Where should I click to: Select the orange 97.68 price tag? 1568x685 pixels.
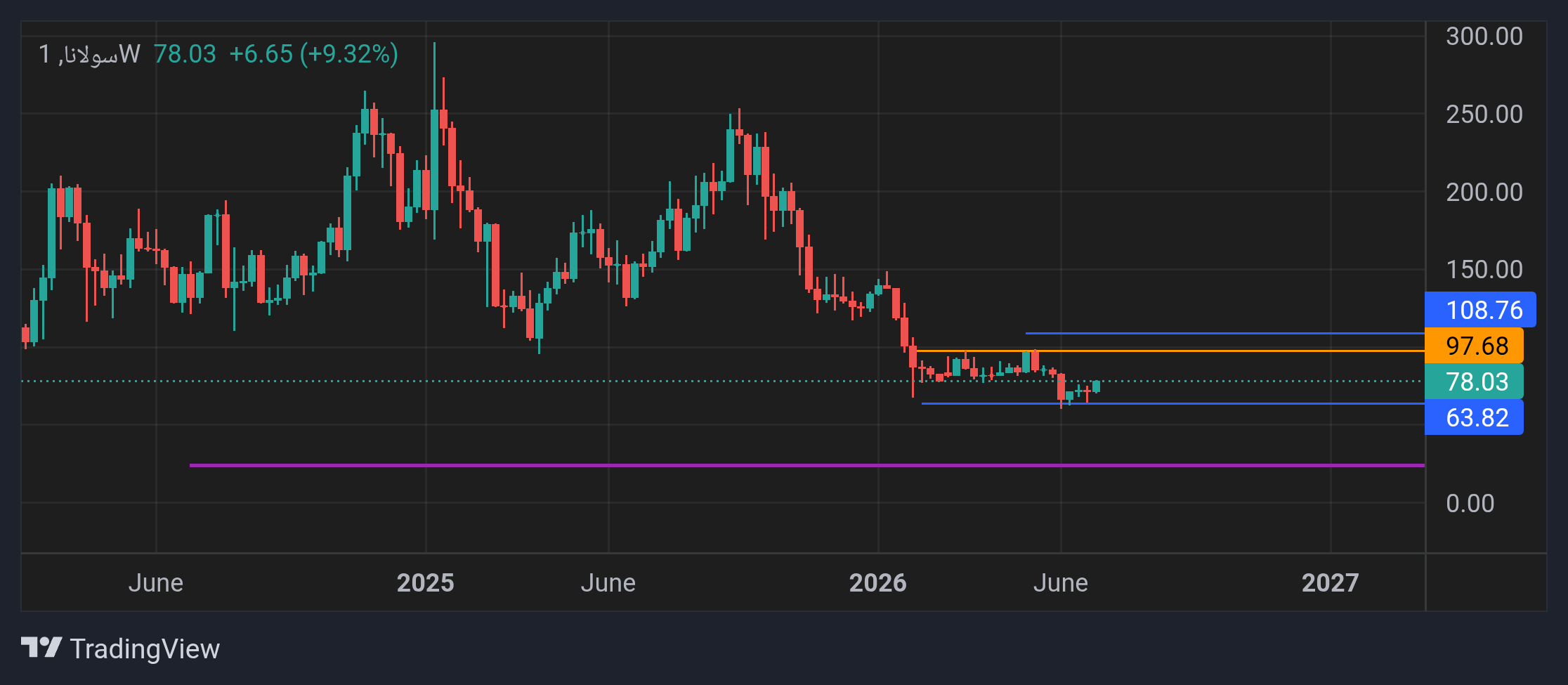click(x=1474, y=346)
